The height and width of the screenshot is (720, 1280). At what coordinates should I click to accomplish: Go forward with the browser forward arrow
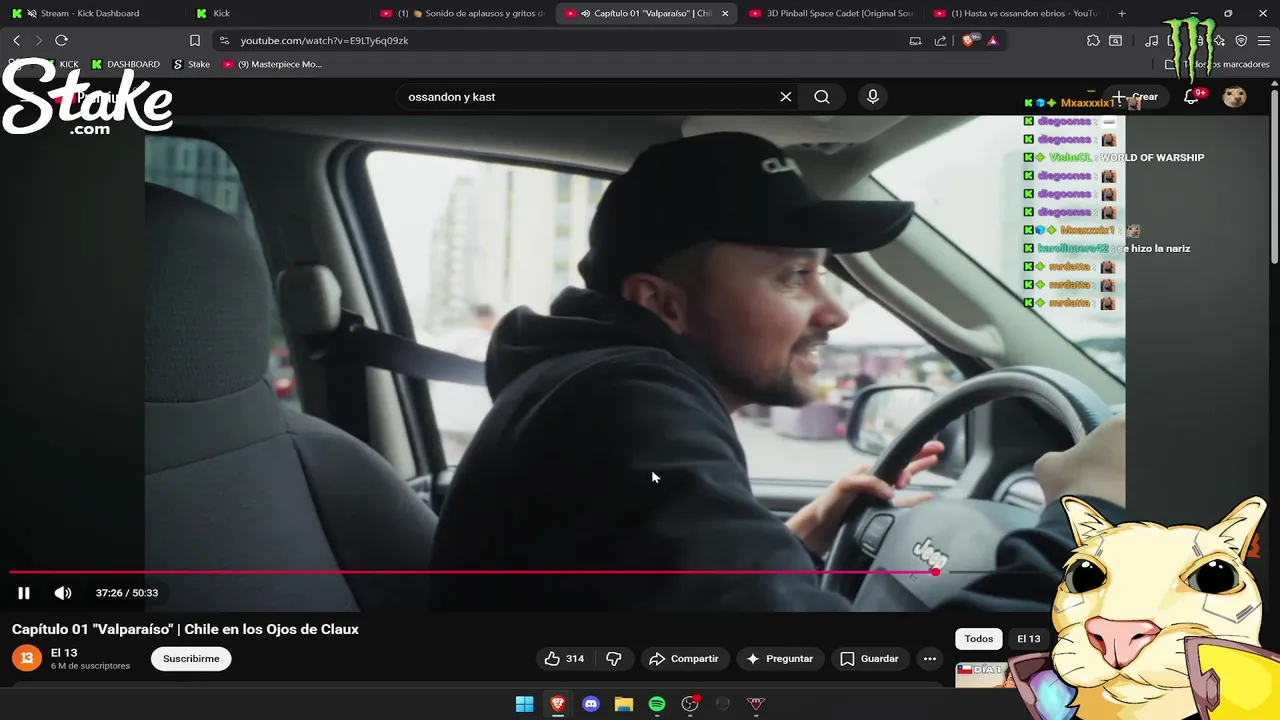click(38, 40)
